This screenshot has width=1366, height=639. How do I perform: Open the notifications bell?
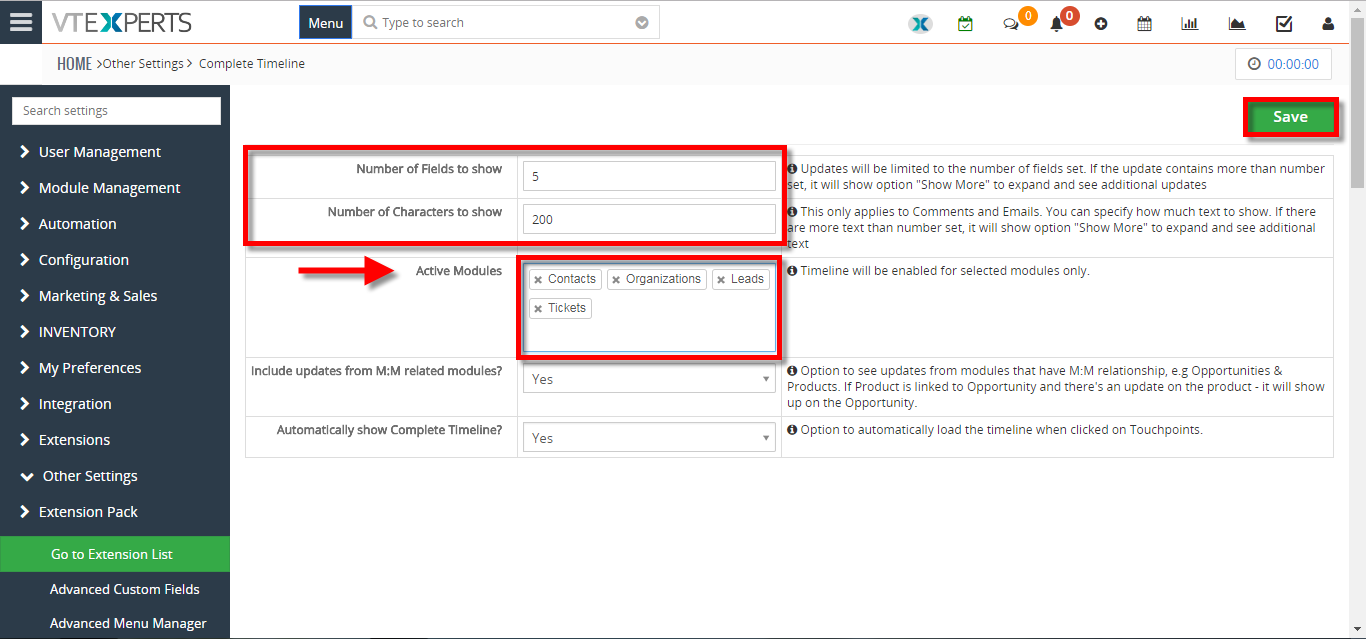1056,23
